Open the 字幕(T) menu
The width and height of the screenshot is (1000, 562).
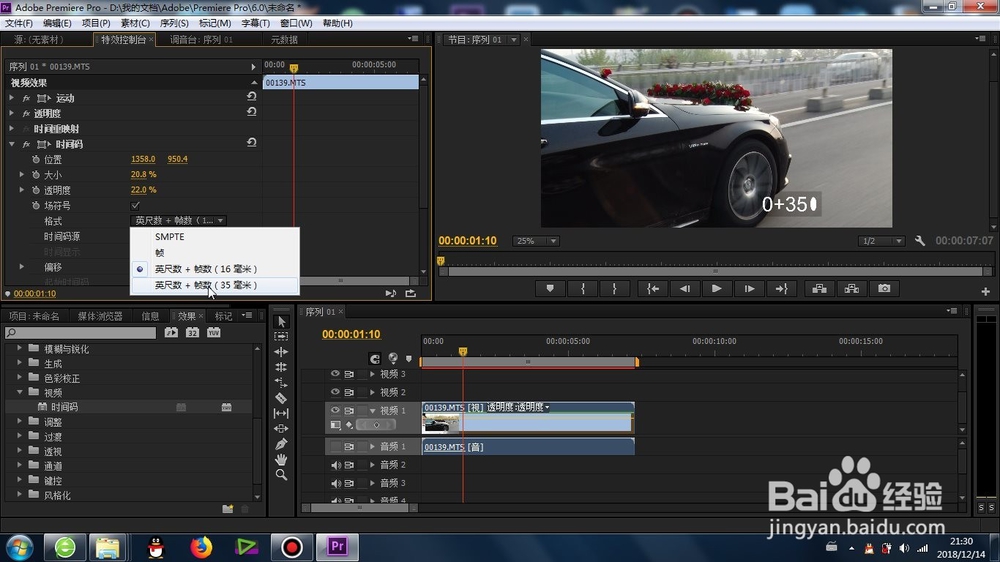(x=255, y=23)
